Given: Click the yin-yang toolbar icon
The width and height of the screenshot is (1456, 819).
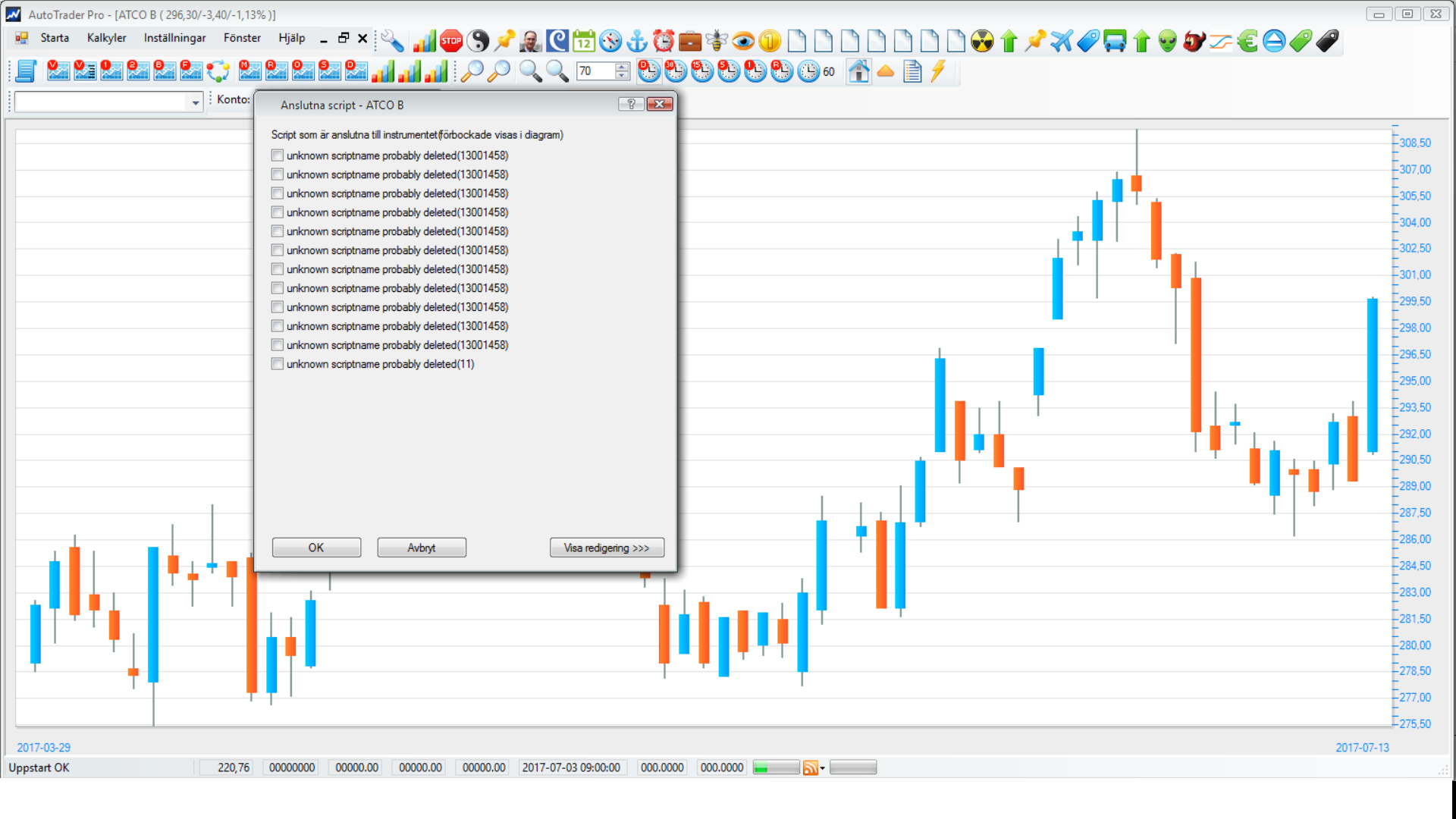Looking at the screenshot, I should [x=478, y=41].
